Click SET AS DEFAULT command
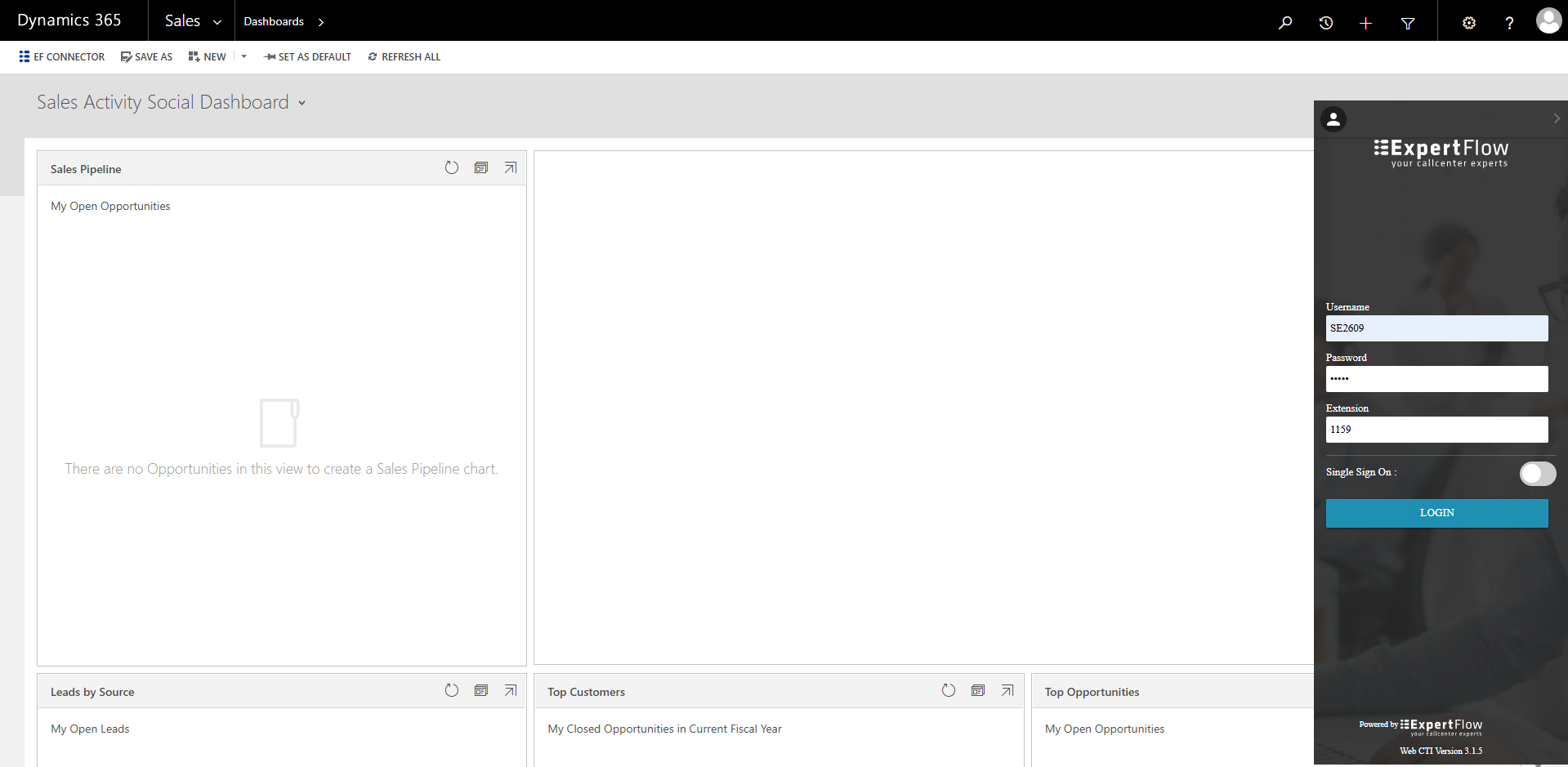Viewport: 1568px width, 767px height. [307, 56]
